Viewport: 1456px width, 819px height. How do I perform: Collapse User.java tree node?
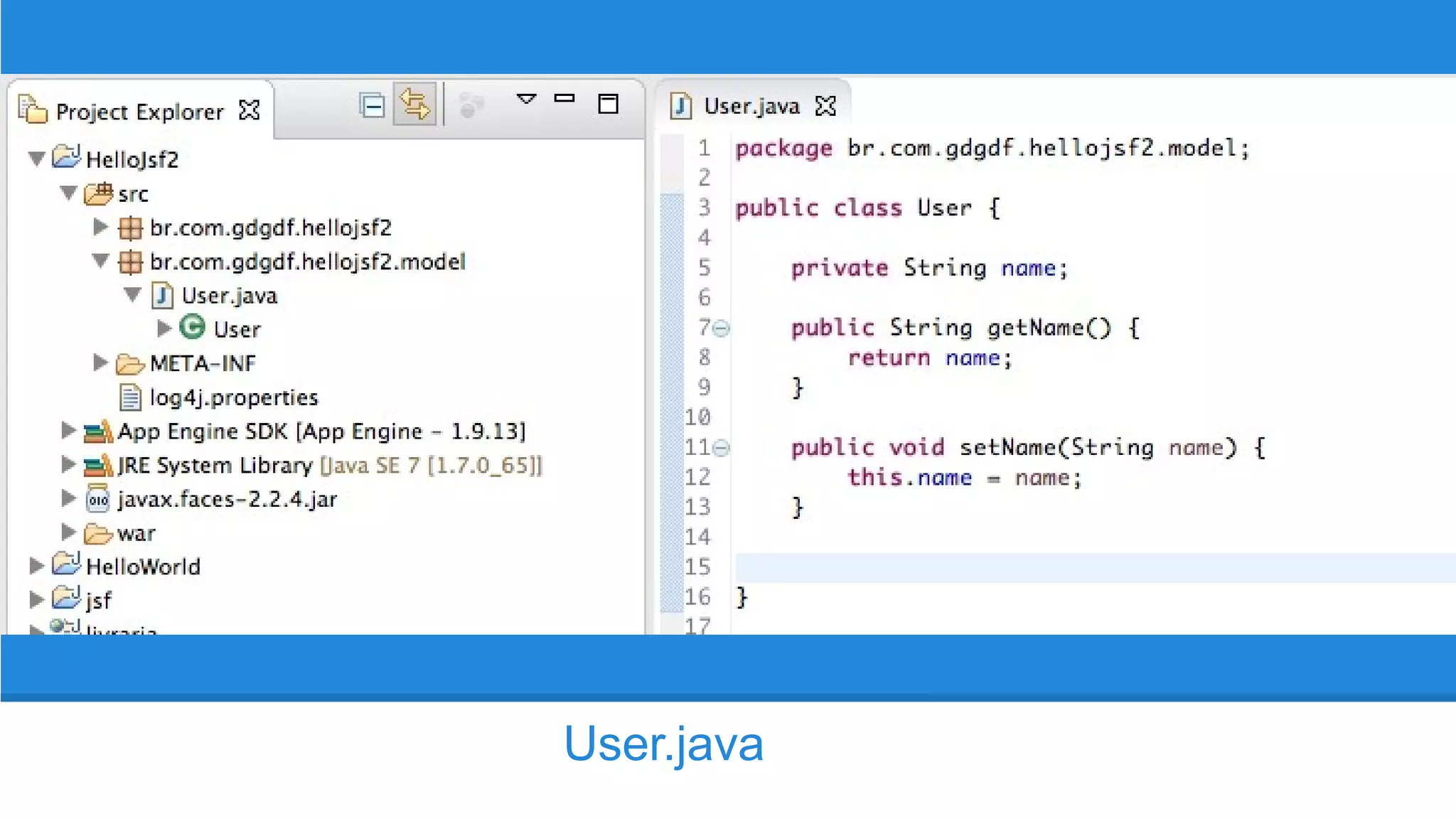pyautogui.click(x=132, y=294)
